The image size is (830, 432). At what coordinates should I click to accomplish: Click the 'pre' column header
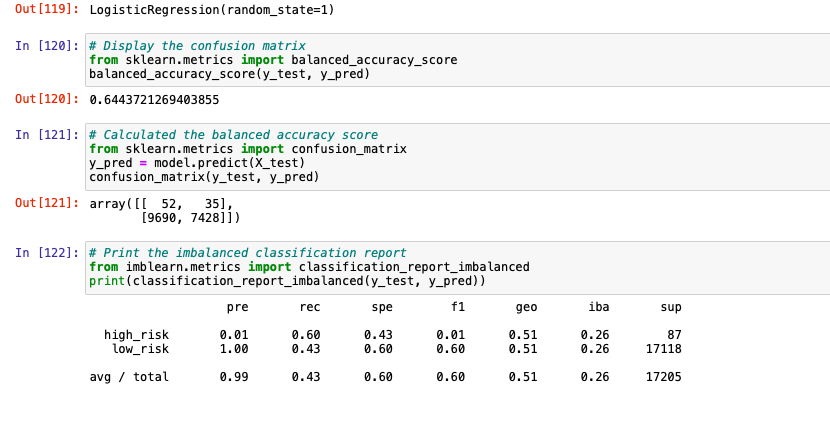pos(237,308)
